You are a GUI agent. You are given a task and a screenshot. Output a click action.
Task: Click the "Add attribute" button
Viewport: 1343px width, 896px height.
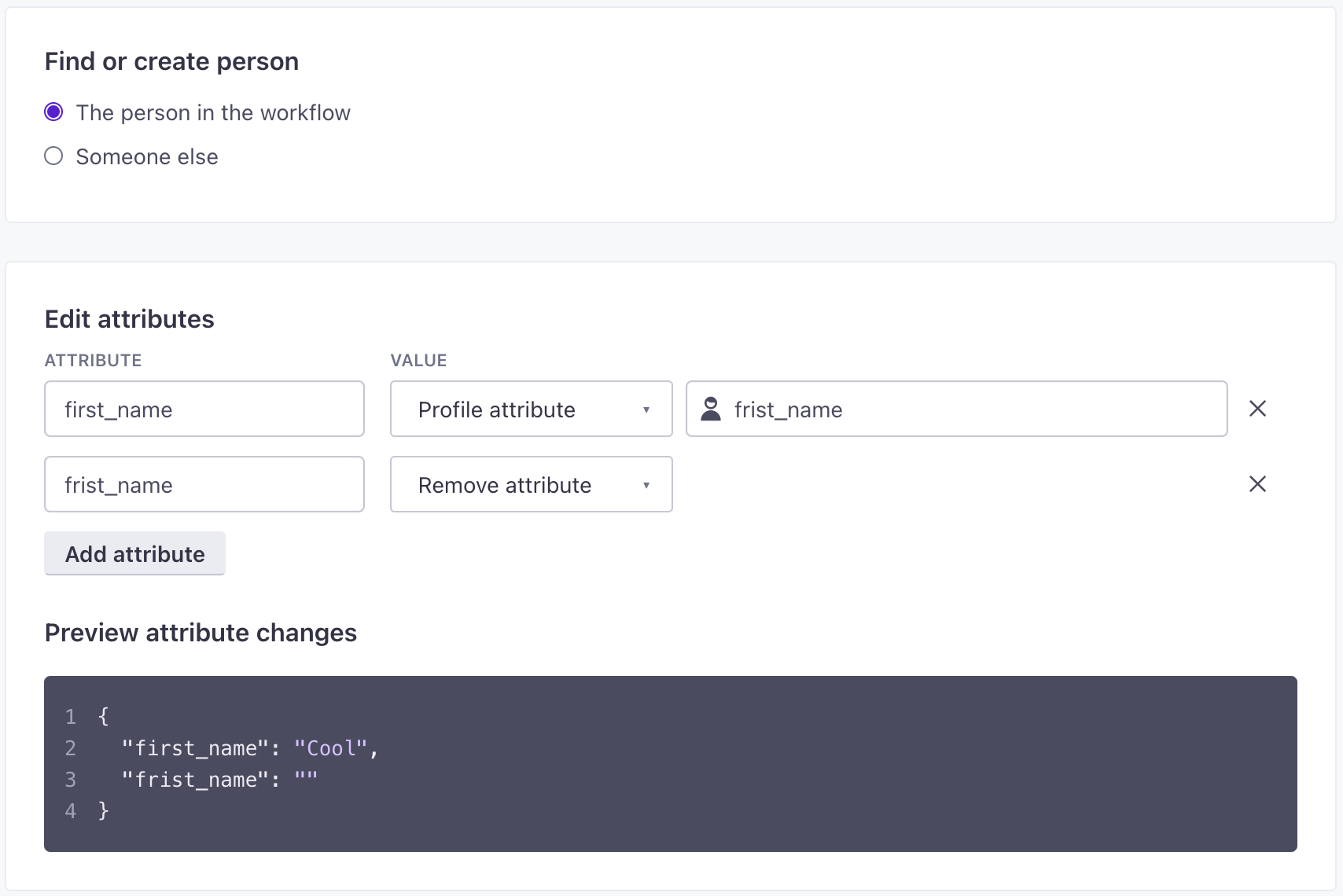[134, 553]
